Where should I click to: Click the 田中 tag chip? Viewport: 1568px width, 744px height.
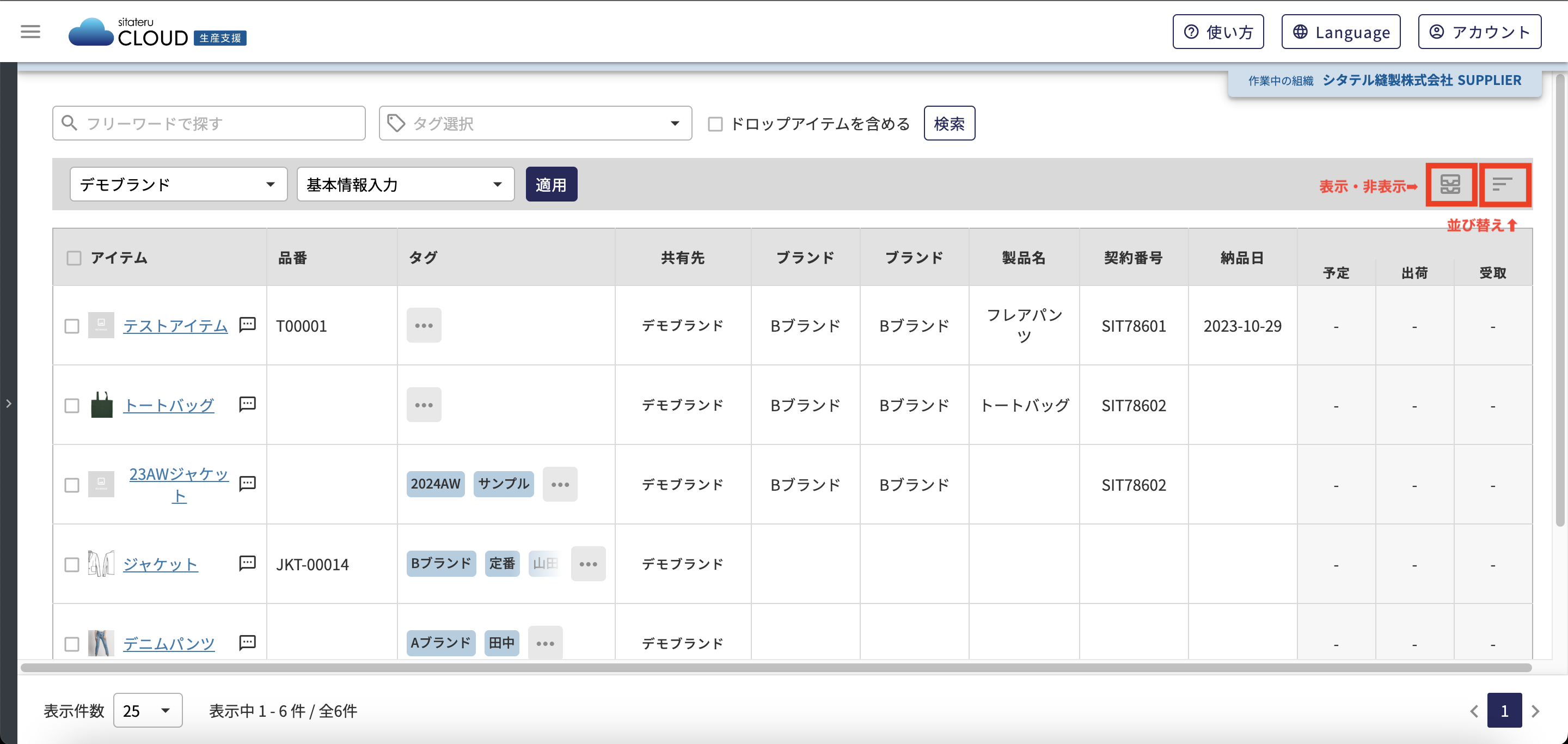pyautogui.click(x=501, y=643)
